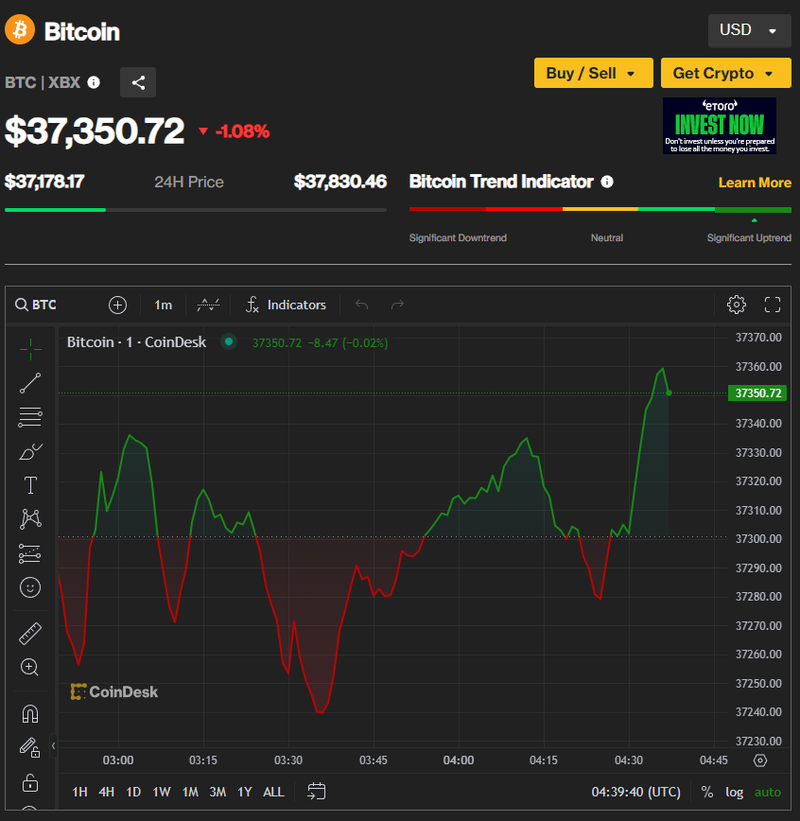Screen dimensions: 800x821
Task: Click the Learn More link
Action: [754, 183]
